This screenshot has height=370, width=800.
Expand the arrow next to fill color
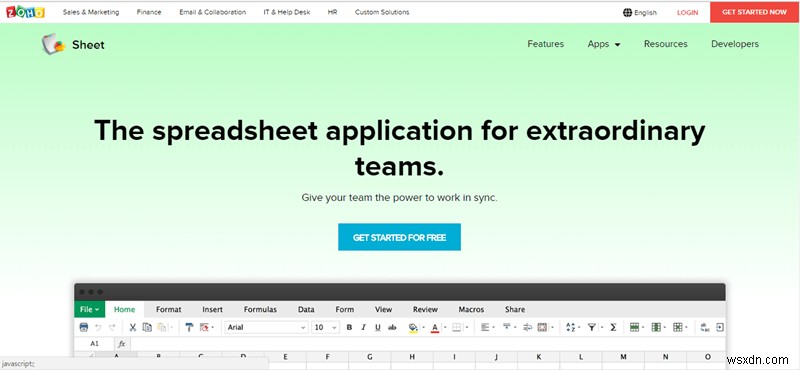(423, 328)
